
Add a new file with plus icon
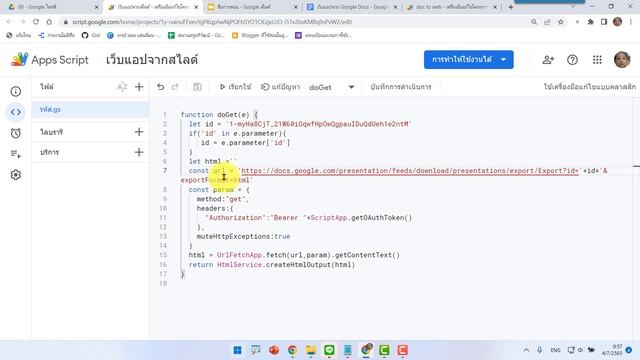139,87
